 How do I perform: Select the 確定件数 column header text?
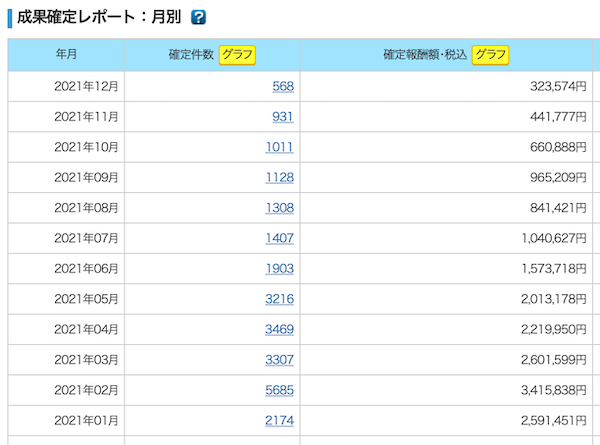tap(191, 55)
